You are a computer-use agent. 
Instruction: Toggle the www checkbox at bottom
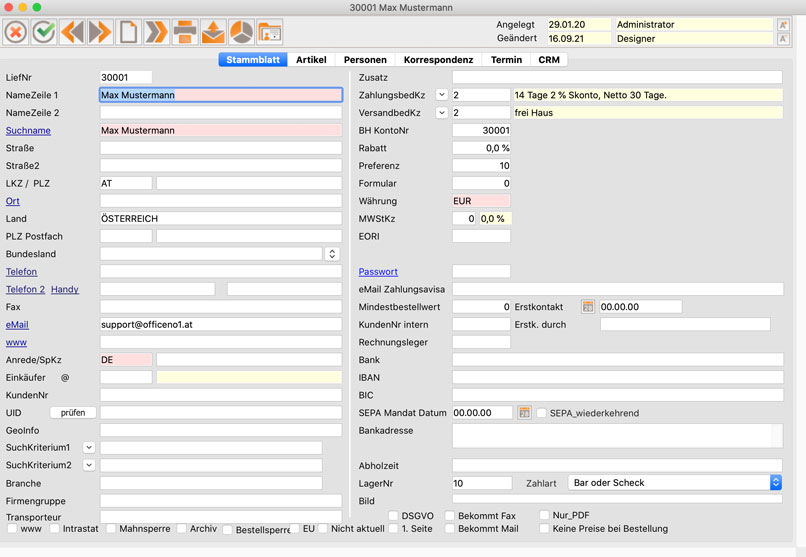(x=12, y=528)
